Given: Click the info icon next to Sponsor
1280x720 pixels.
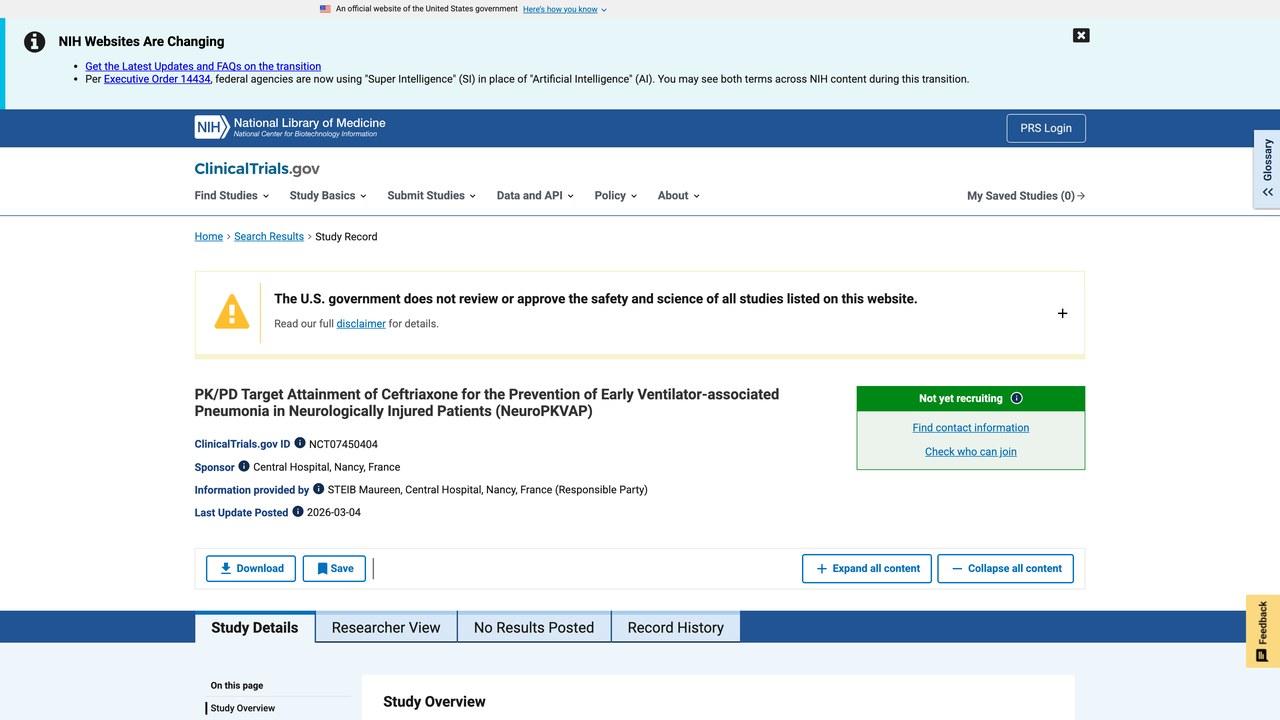Looking at the screenshot, I should pos(244,466).
